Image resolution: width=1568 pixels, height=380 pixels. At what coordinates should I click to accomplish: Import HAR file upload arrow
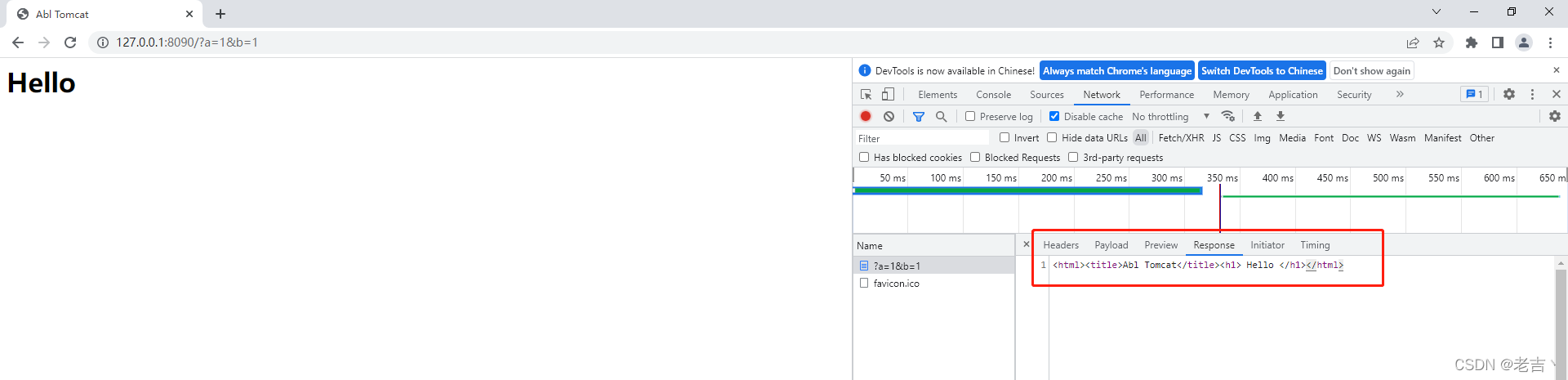click(1258, 117)
